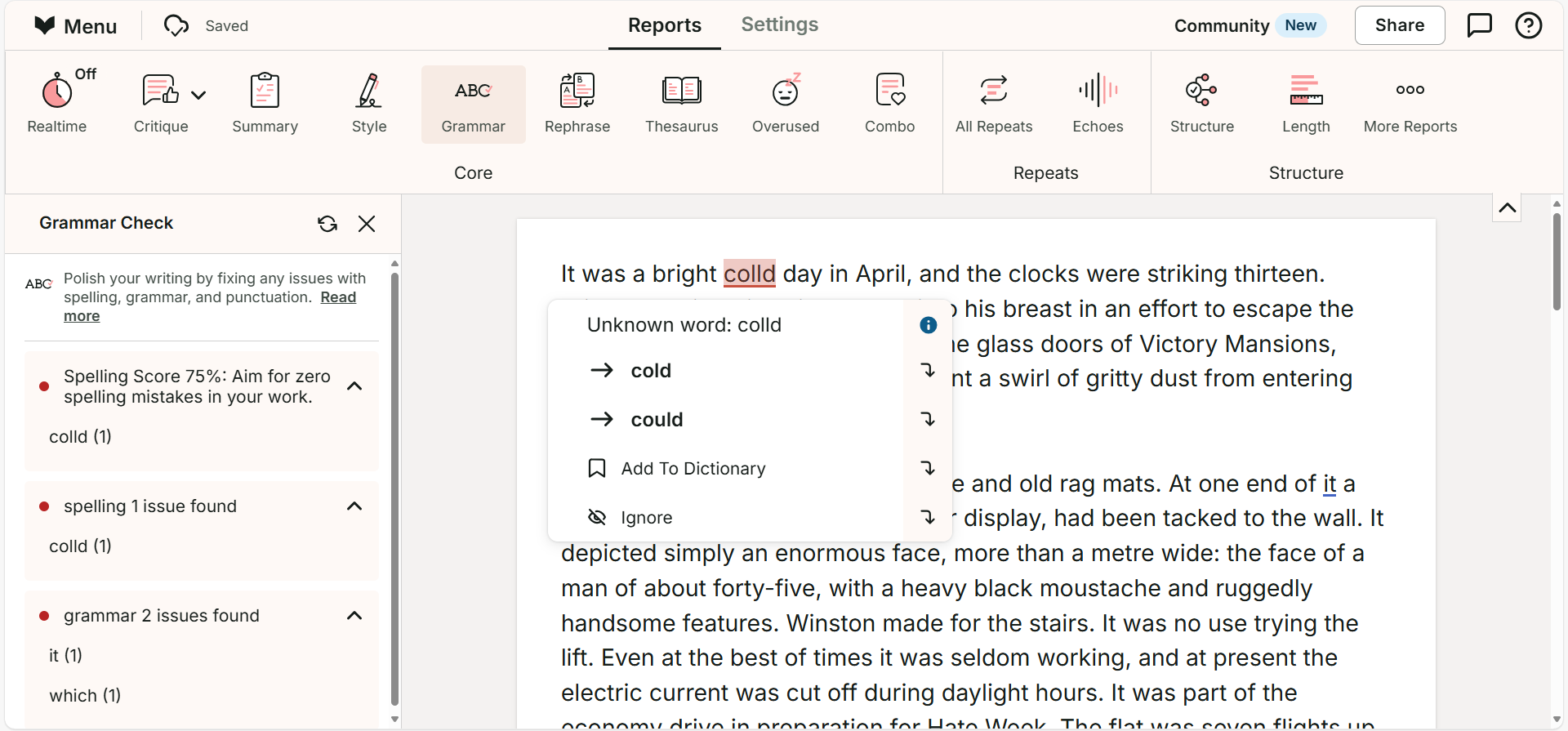Switch to the Reports tab

[x=665, y=25]
